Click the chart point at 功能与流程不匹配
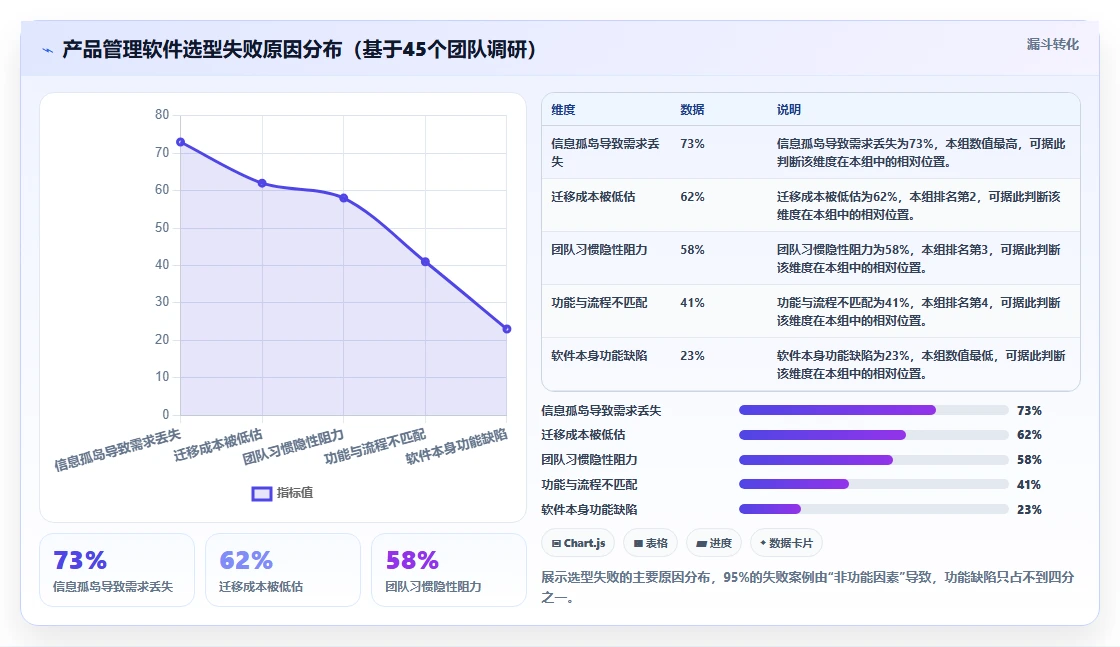The image size is (1120, 647). (425, 262)
